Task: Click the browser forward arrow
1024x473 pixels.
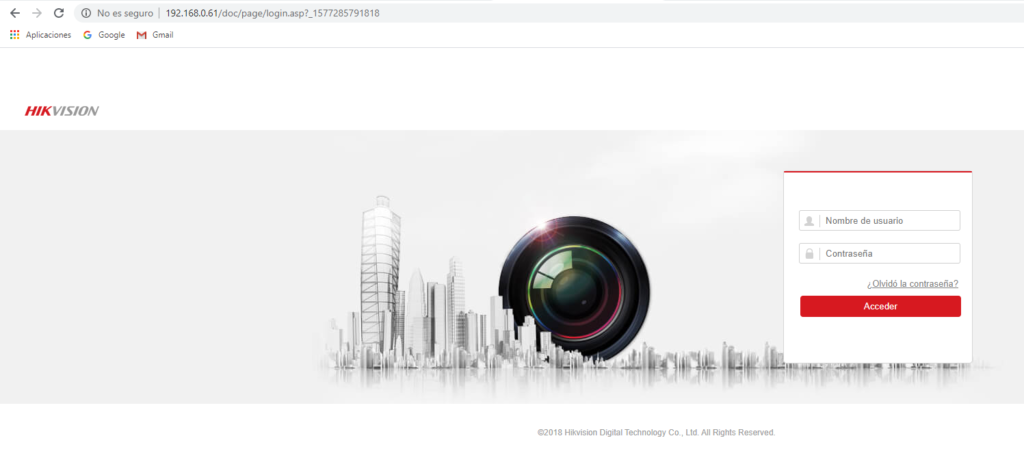Action: 37,13
